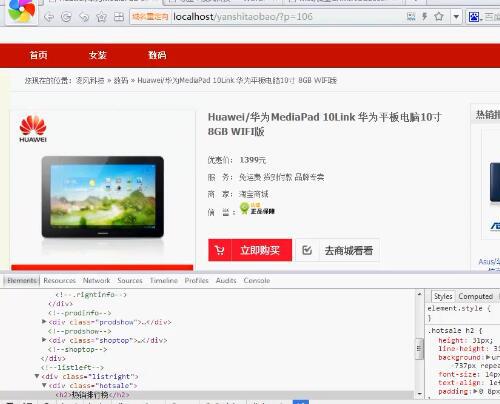
Task: Expand the div class shoptop node
Action: (x=44, y=340)
